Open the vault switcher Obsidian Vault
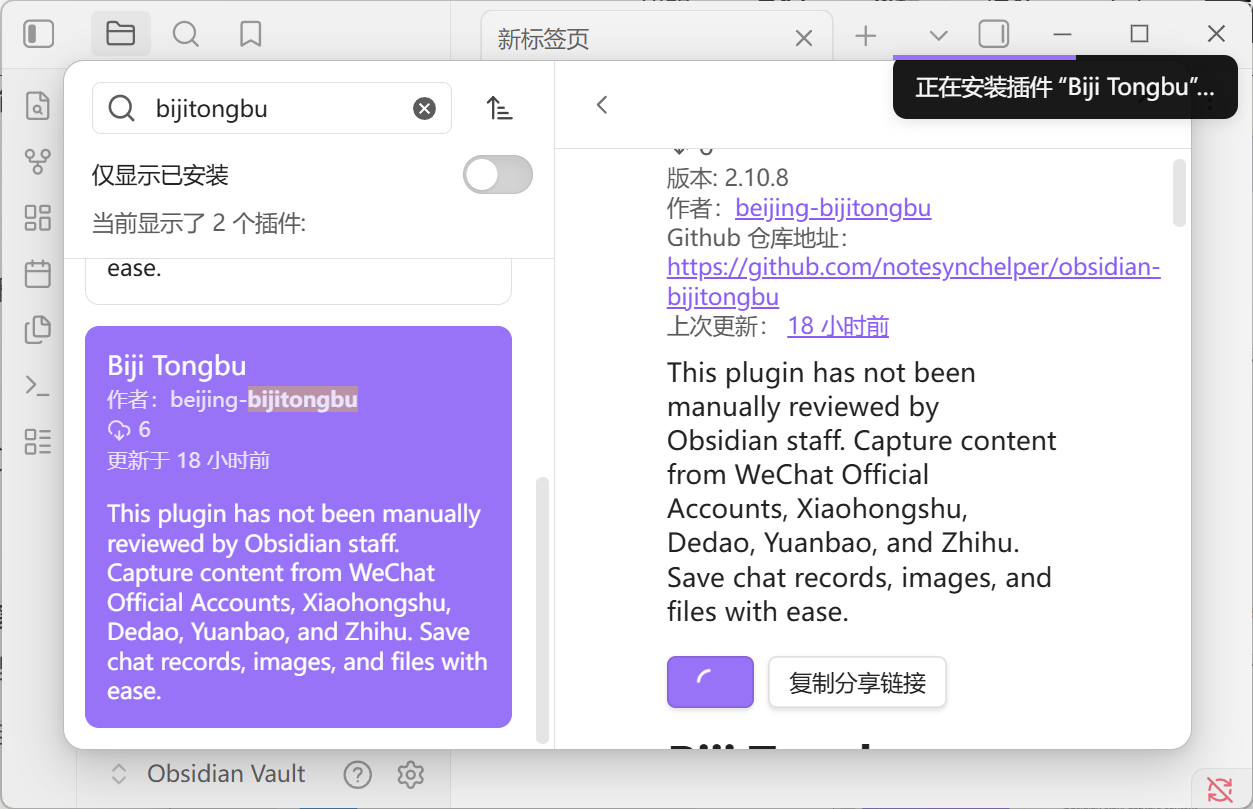Viewport: 1253px width, 809px height. coord(208,773)
